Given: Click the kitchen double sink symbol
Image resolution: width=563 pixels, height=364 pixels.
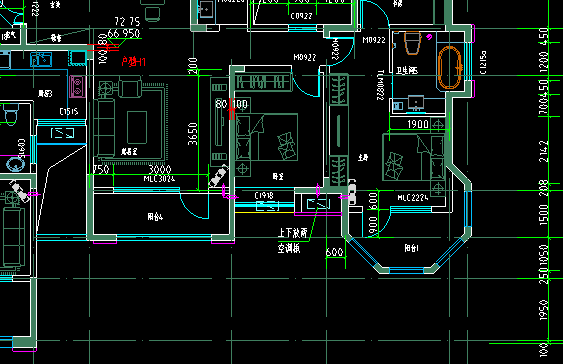Looking at the screenshot, I should click(41, 60).
